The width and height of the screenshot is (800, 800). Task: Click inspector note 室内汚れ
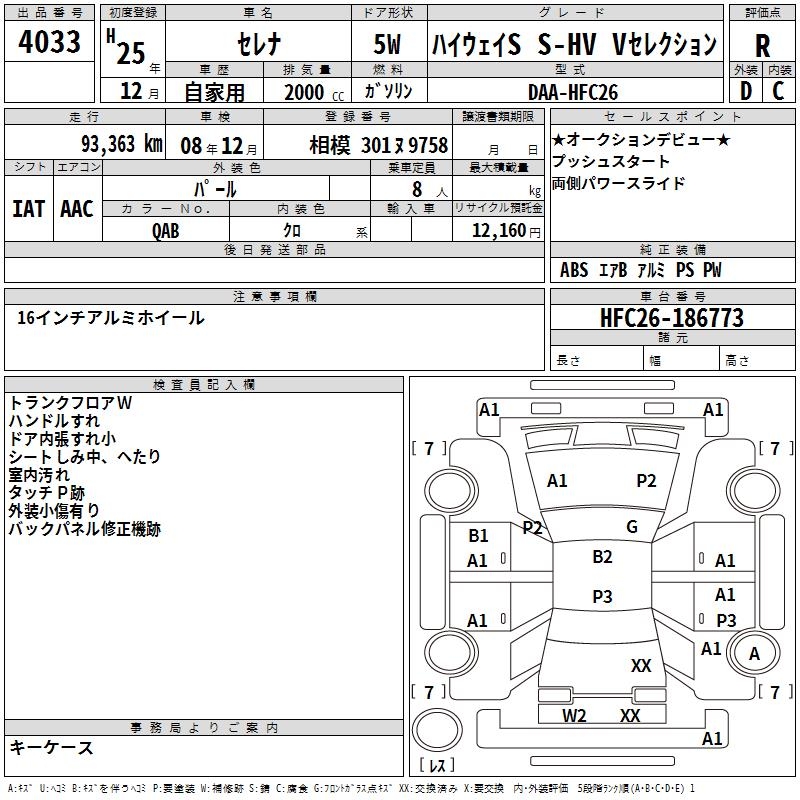click(x=39, y=475)
